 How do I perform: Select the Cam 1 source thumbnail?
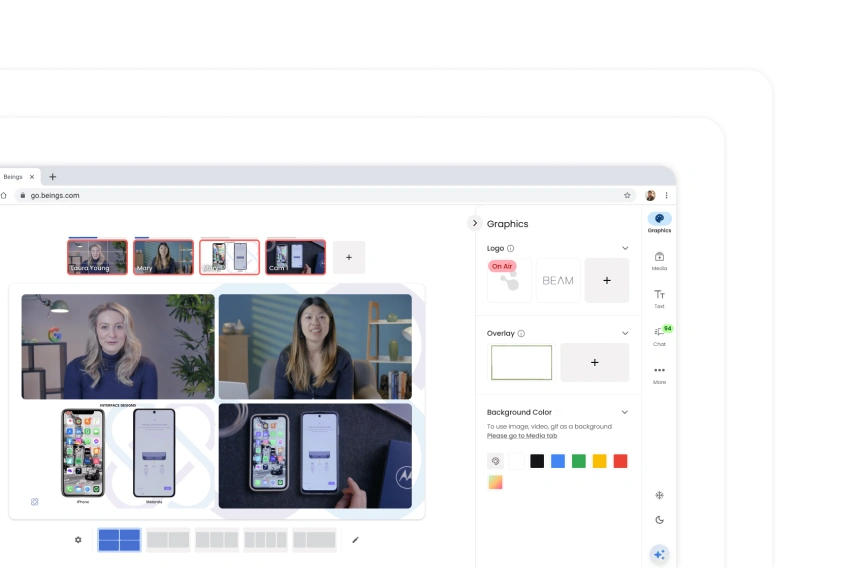(x=296, y=257)
